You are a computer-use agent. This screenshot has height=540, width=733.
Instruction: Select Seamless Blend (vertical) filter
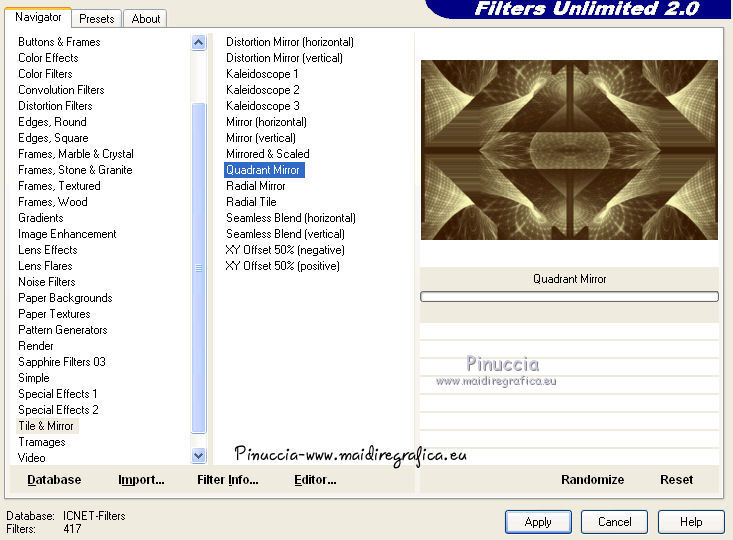pyautogui.click(x=285, y=234)
